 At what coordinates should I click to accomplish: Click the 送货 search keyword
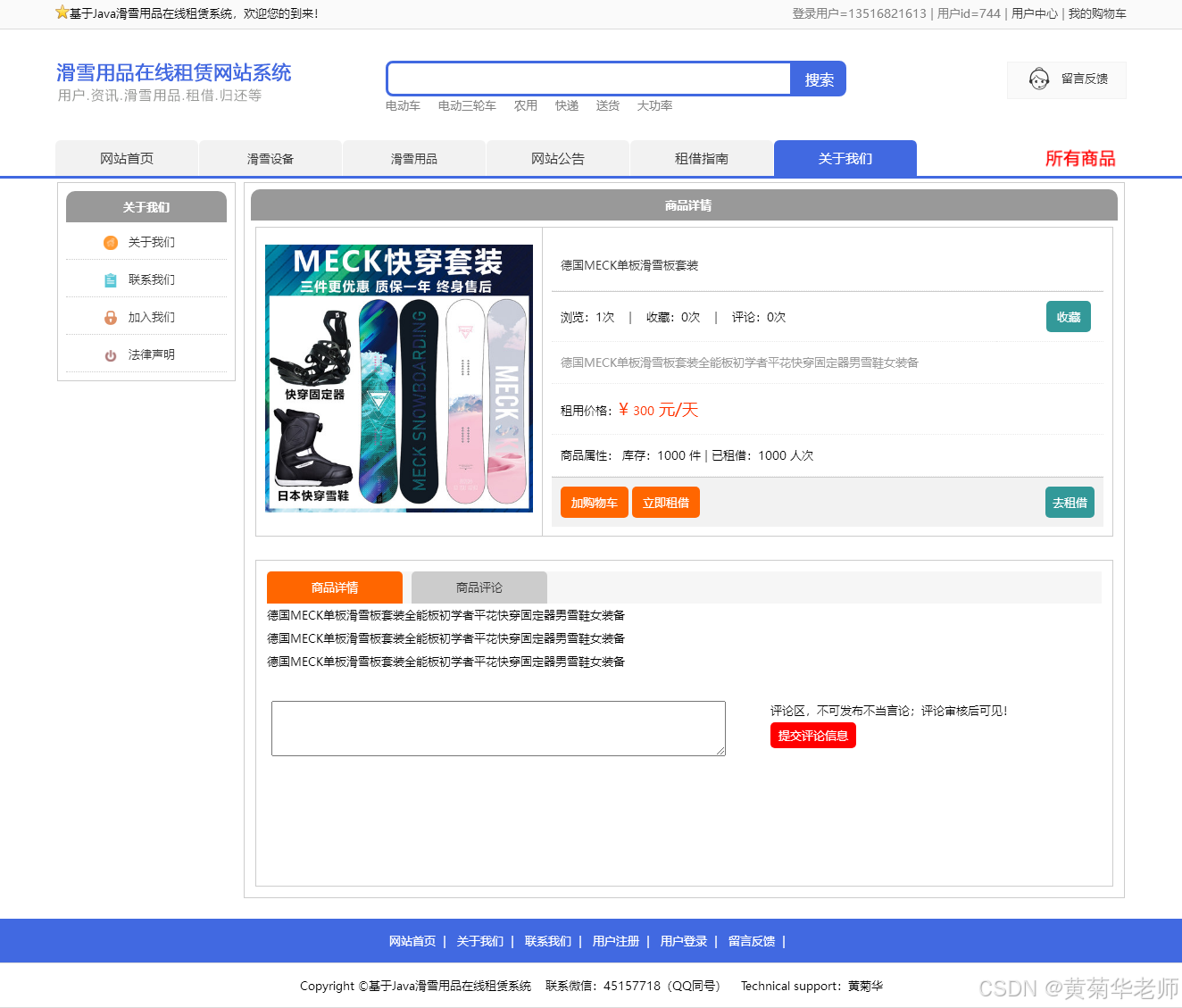coord(608,105)
